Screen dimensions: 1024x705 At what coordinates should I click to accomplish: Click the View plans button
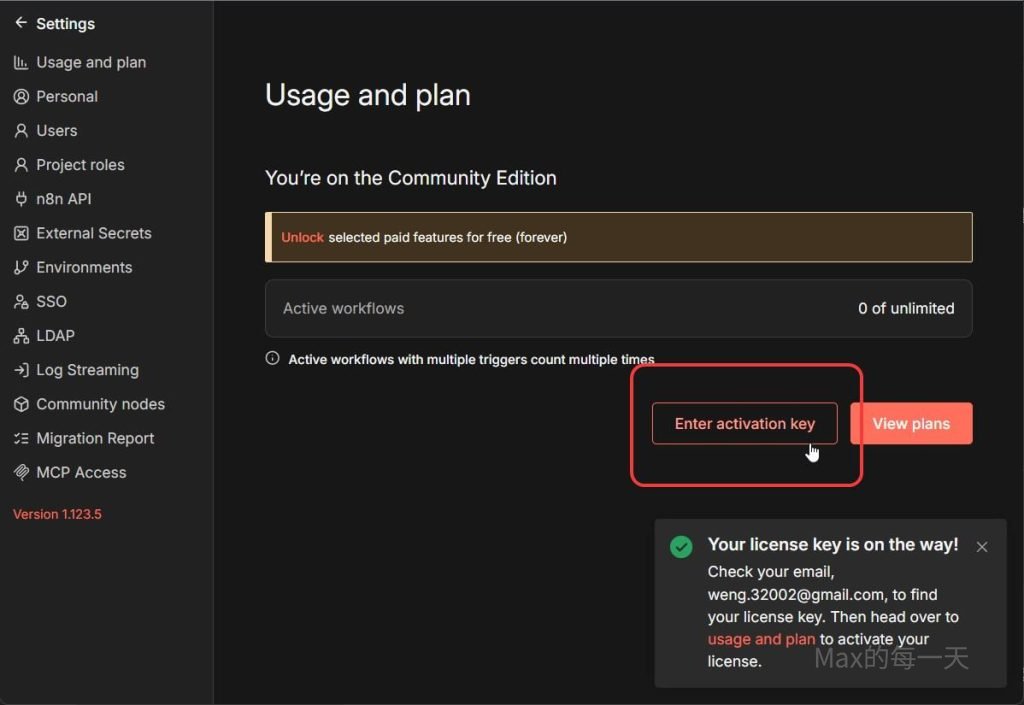[x=911, y=424]
